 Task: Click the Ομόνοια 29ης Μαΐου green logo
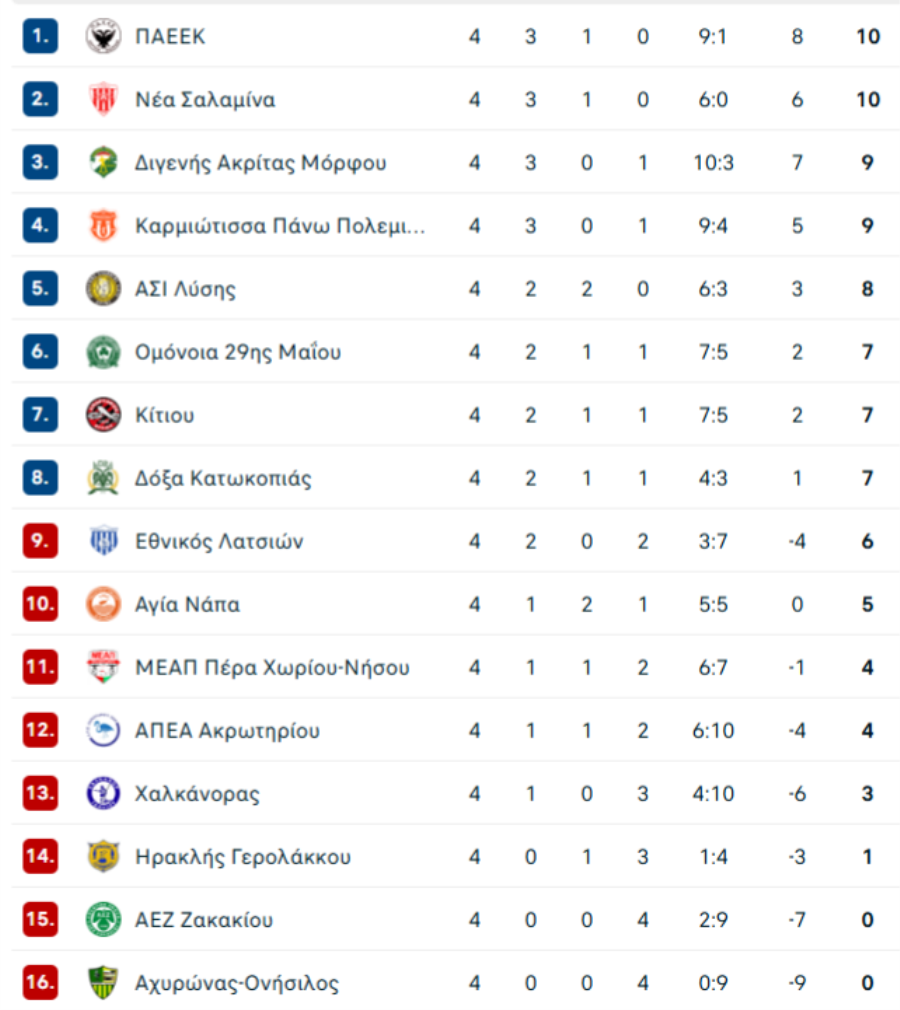click(103, 352)
